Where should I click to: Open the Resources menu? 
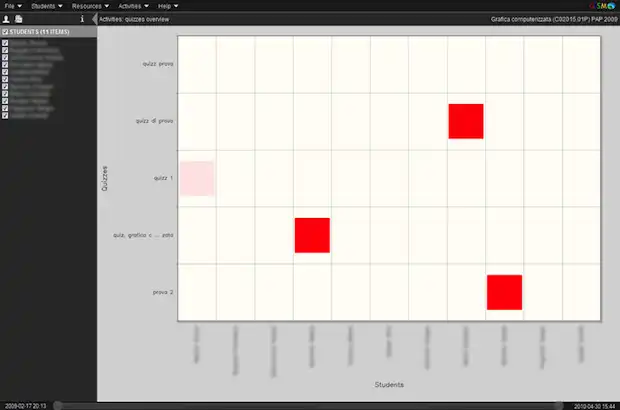[x=90, y=6]
